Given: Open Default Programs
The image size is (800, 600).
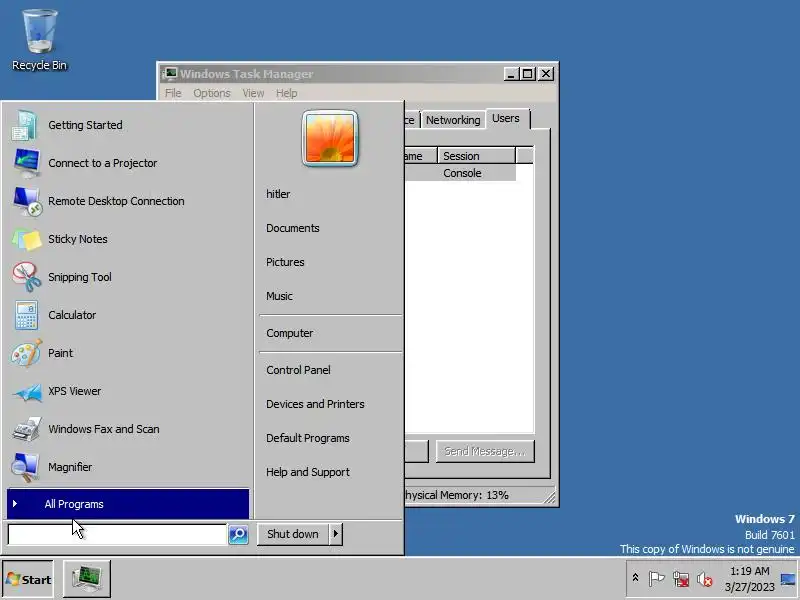Looking at the screenshot, I should [x=308, y=438].
